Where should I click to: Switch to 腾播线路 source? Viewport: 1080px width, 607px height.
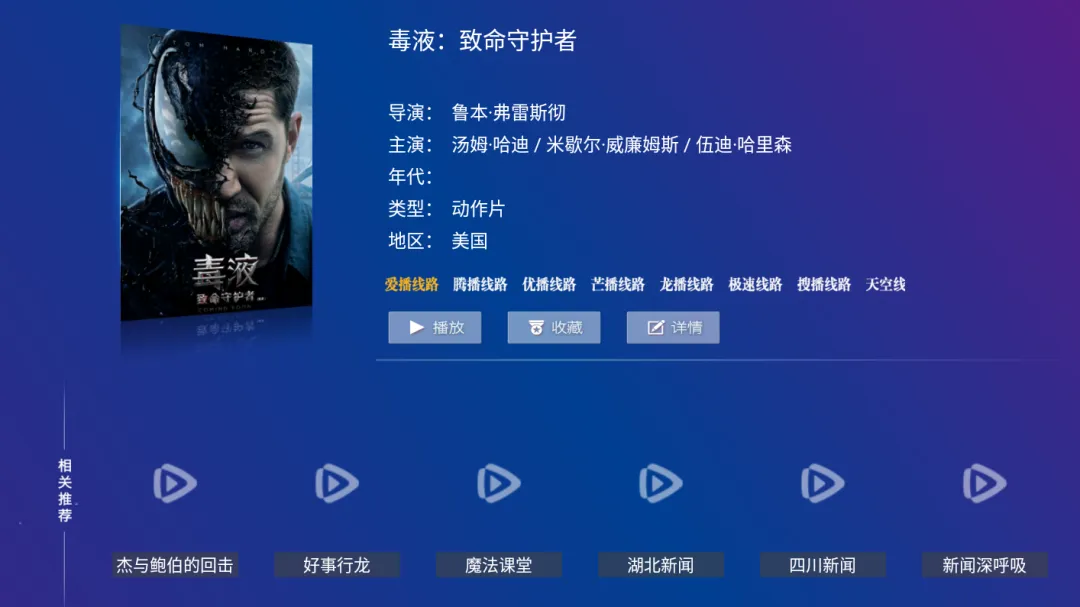pyautogui.click(x=480, y=285)
